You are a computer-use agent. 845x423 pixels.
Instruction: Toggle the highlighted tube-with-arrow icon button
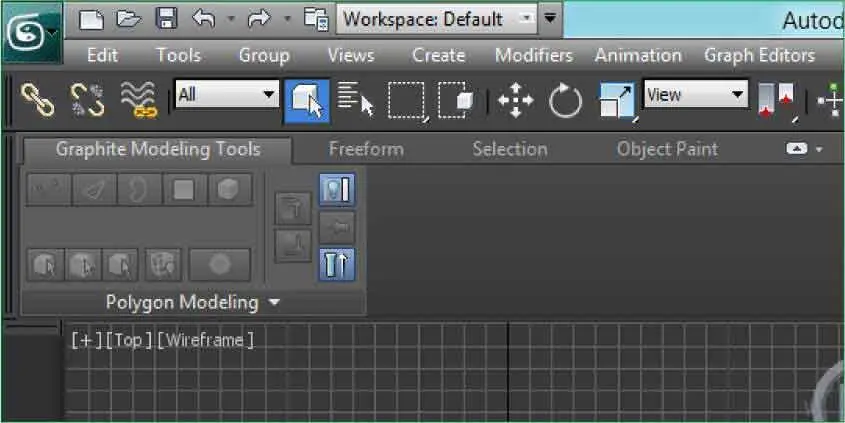[337, 264]
